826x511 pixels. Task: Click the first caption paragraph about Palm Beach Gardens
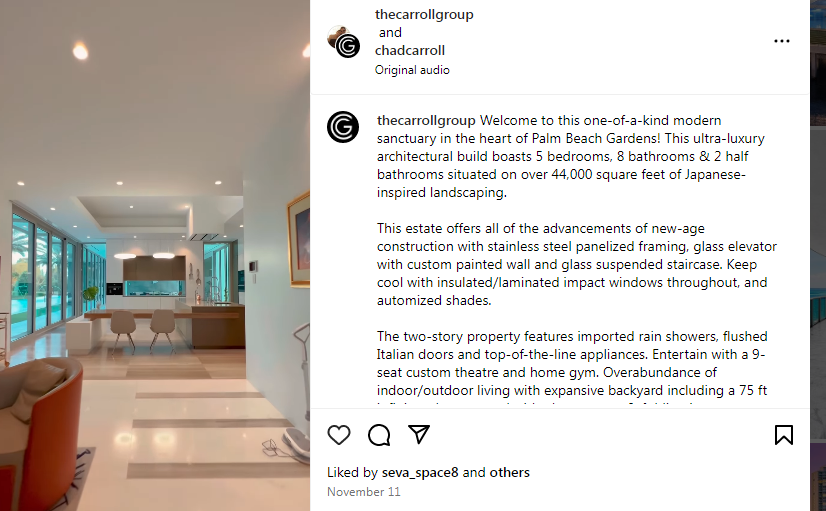click(x=571, y=156)
